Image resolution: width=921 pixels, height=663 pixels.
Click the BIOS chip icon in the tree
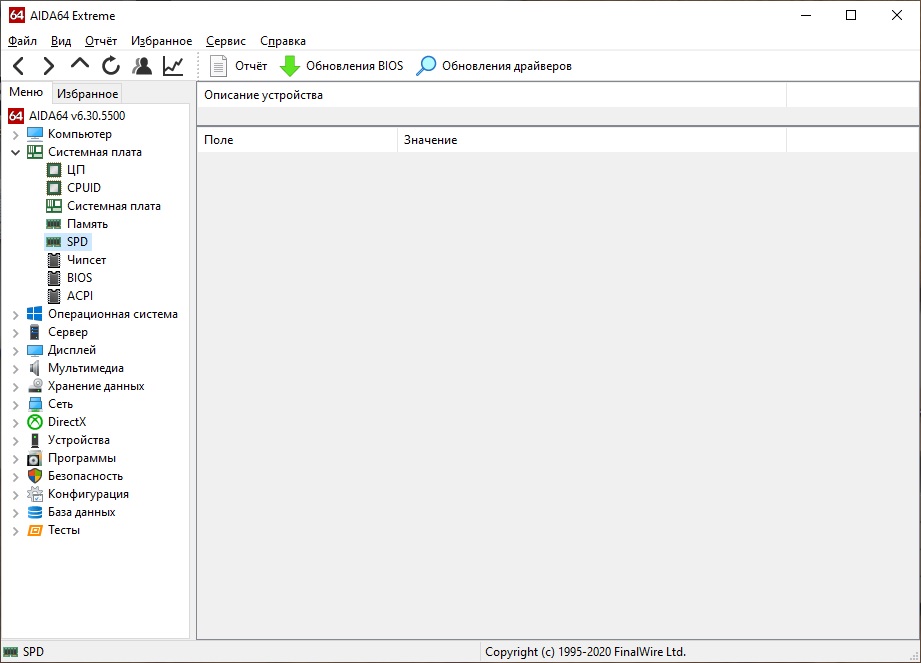point(54,278)
